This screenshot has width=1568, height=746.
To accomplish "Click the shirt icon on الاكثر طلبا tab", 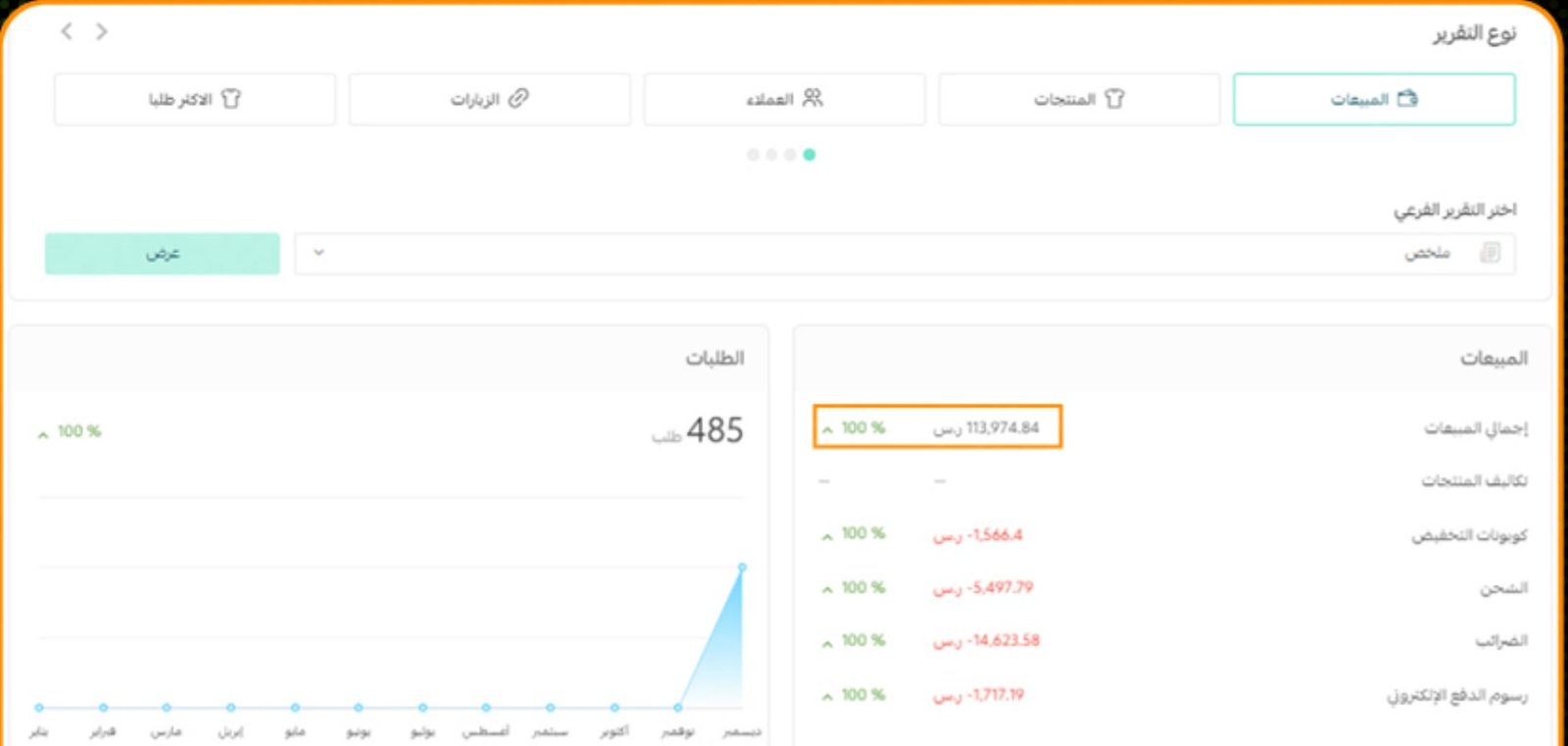I will (230, 98).
